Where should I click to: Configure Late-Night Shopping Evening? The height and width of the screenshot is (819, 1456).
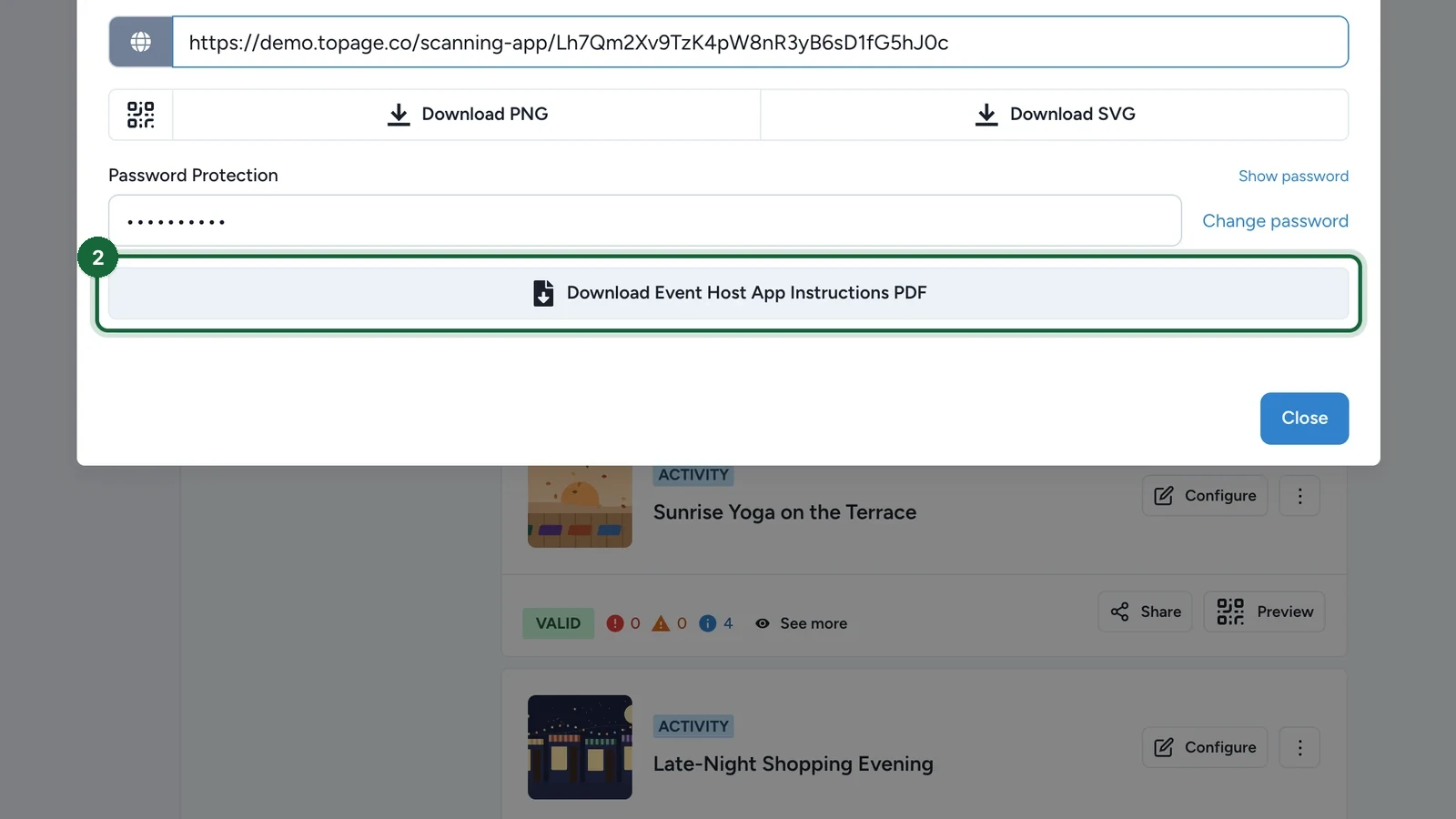click(x=1205, y=747)
